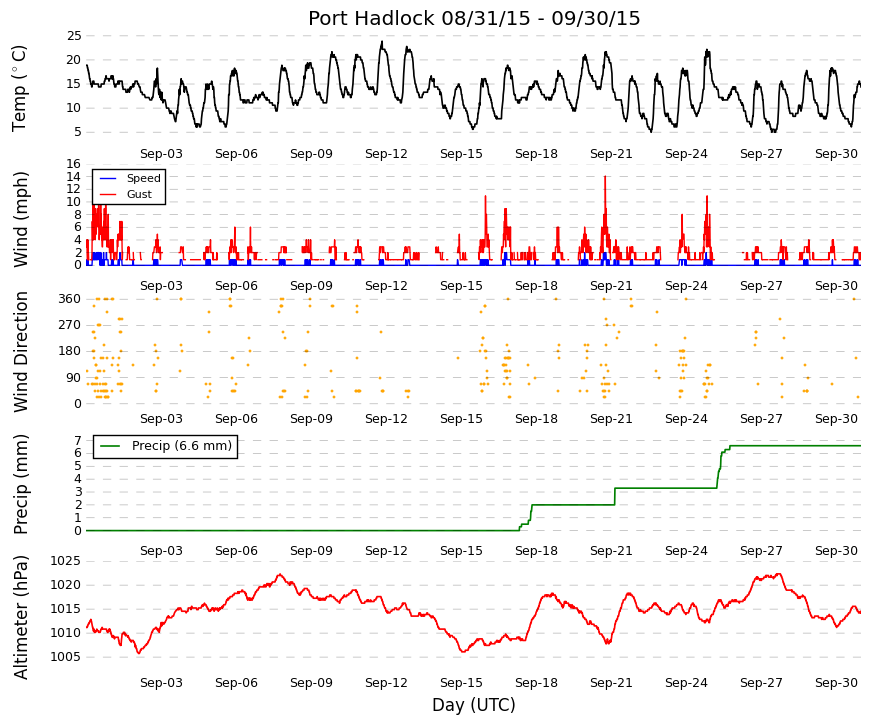This screenshot has width=871, height=725.
Task: Click the blue Speed legend line
Action: [x=107, y=178]
